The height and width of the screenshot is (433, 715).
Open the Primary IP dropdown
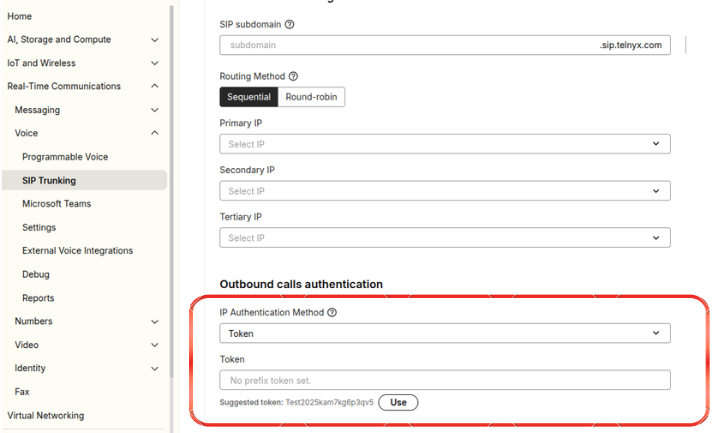(445, 144)
